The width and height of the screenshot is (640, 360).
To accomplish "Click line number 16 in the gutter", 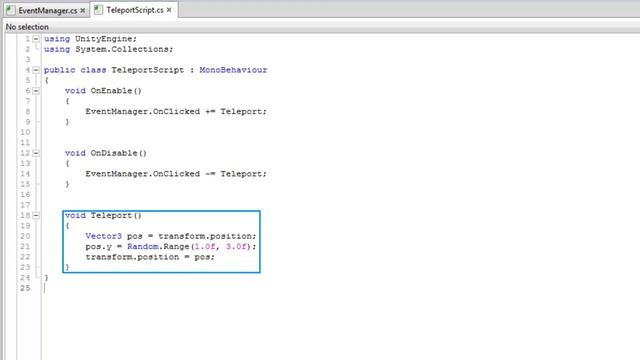I will 25,195.
